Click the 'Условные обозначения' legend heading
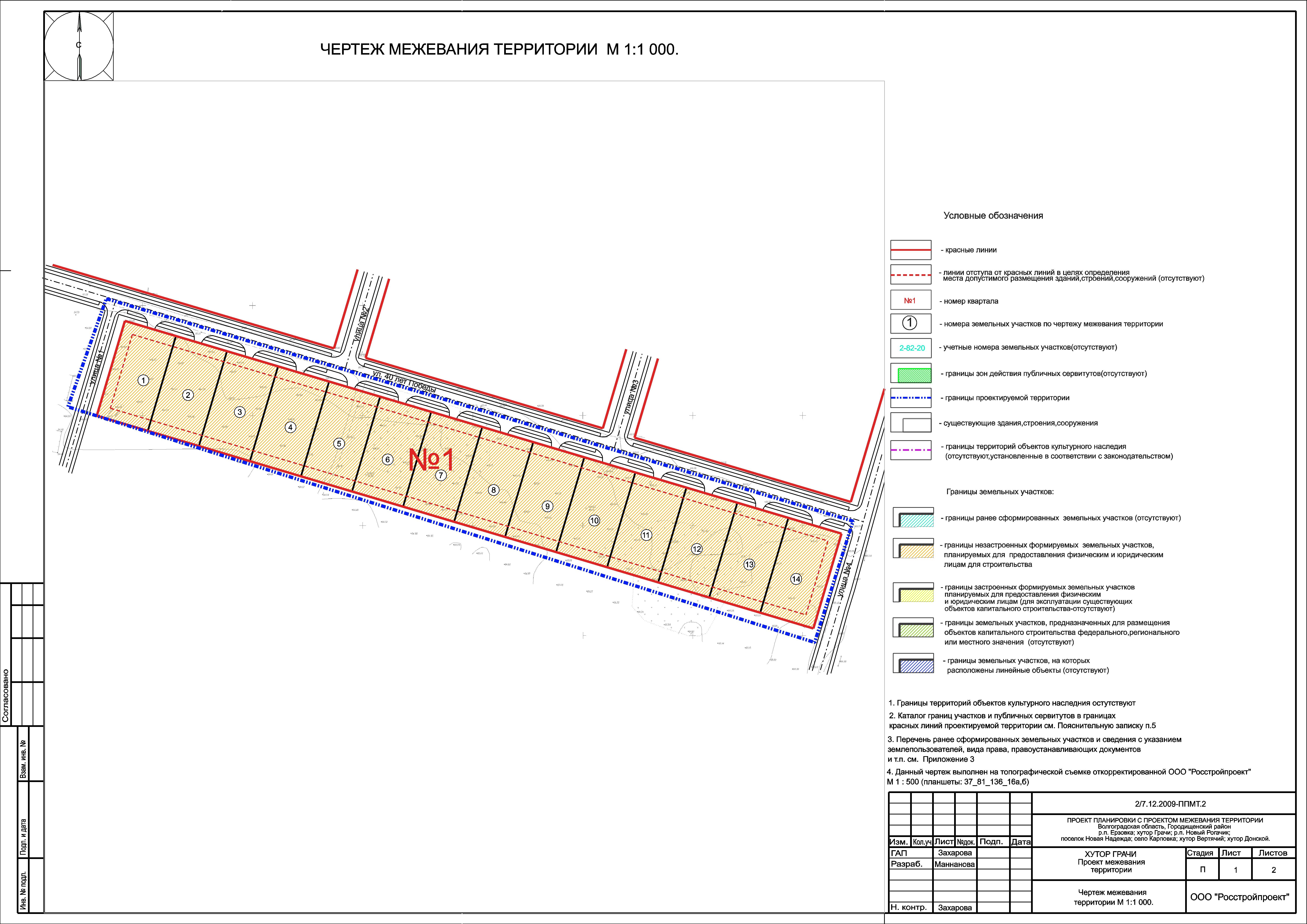 coord(993,216)
